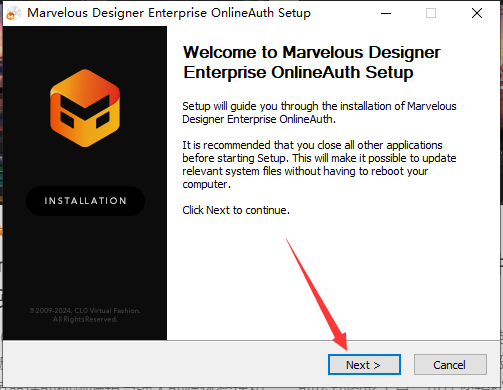Viewport: 503px width, 390px height.
Task: Click the installer icon in the title bar
Action: pyautogui.click(x=13, y=13)
